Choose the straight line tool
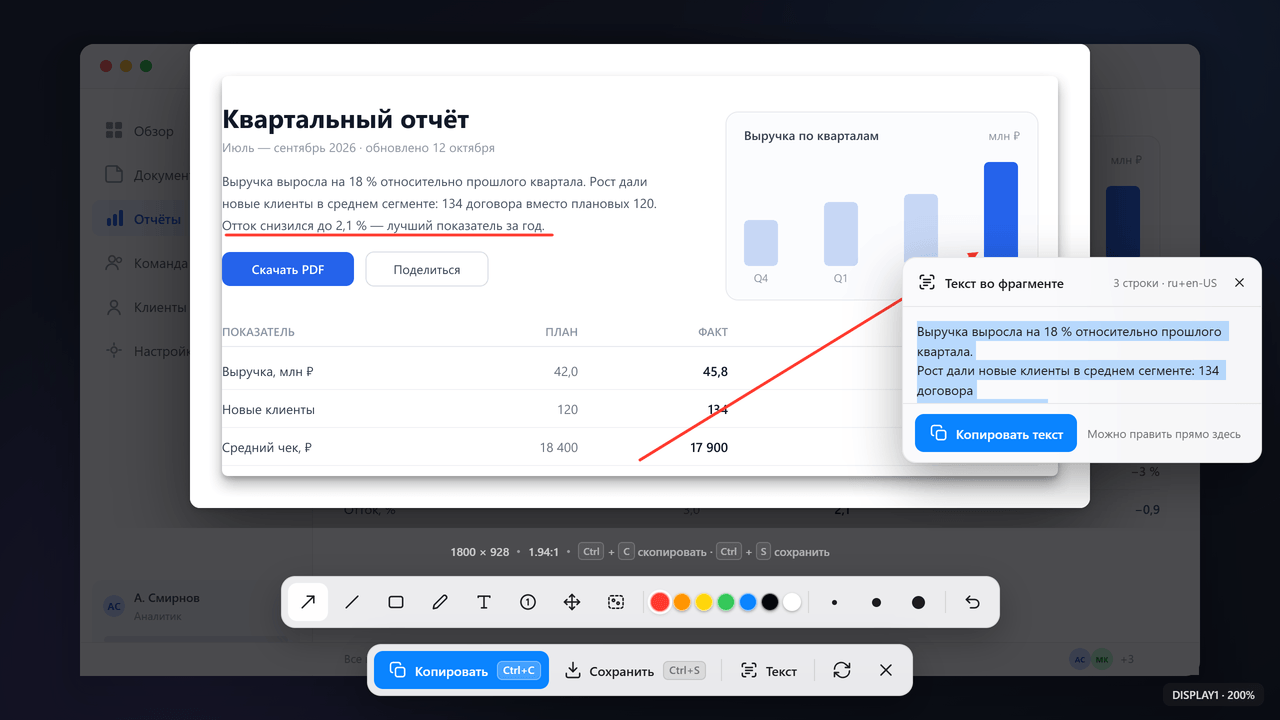Viewport: 1280px width, 720px height. (352, 602)
